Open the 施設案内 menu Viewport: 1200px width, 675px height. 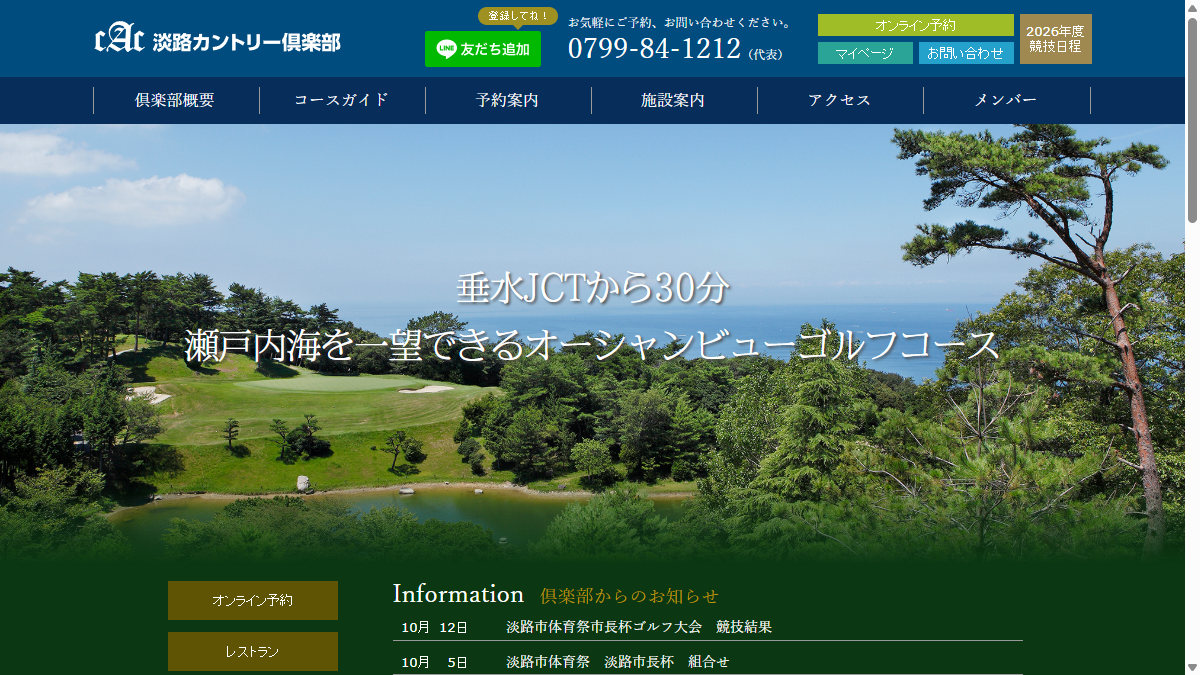tap(674, 100)
